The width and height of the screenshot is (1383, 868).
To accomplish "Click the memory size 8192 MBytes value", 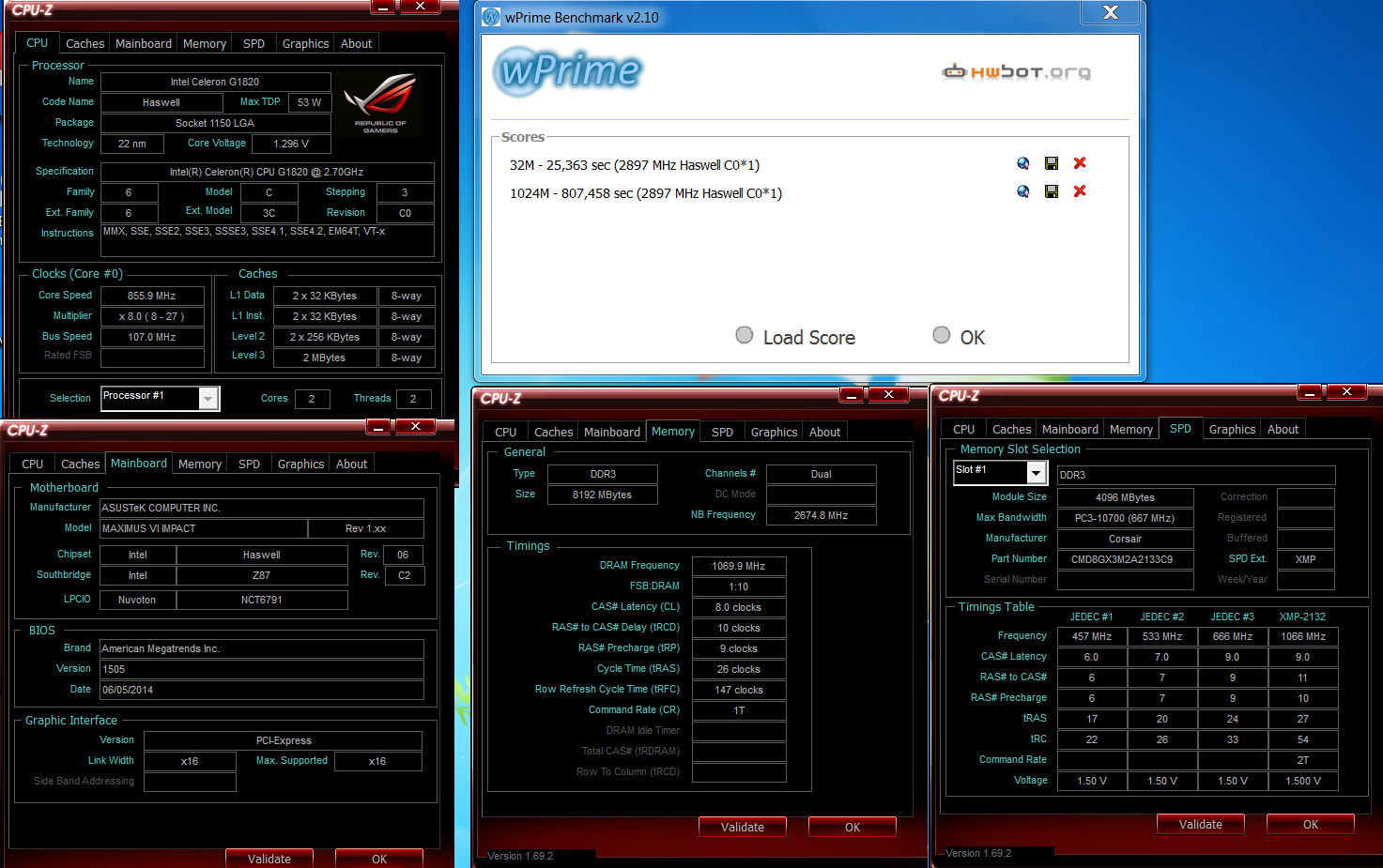I will (x=603, y=495).
